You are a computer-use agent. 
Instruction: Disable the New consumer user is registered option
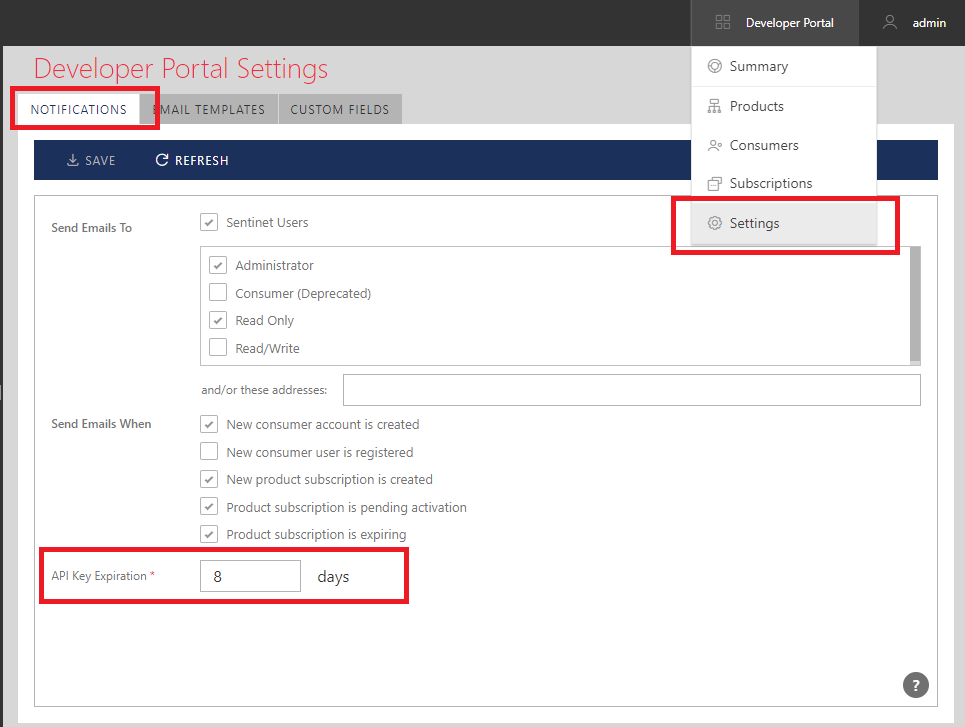coord(209,451)
